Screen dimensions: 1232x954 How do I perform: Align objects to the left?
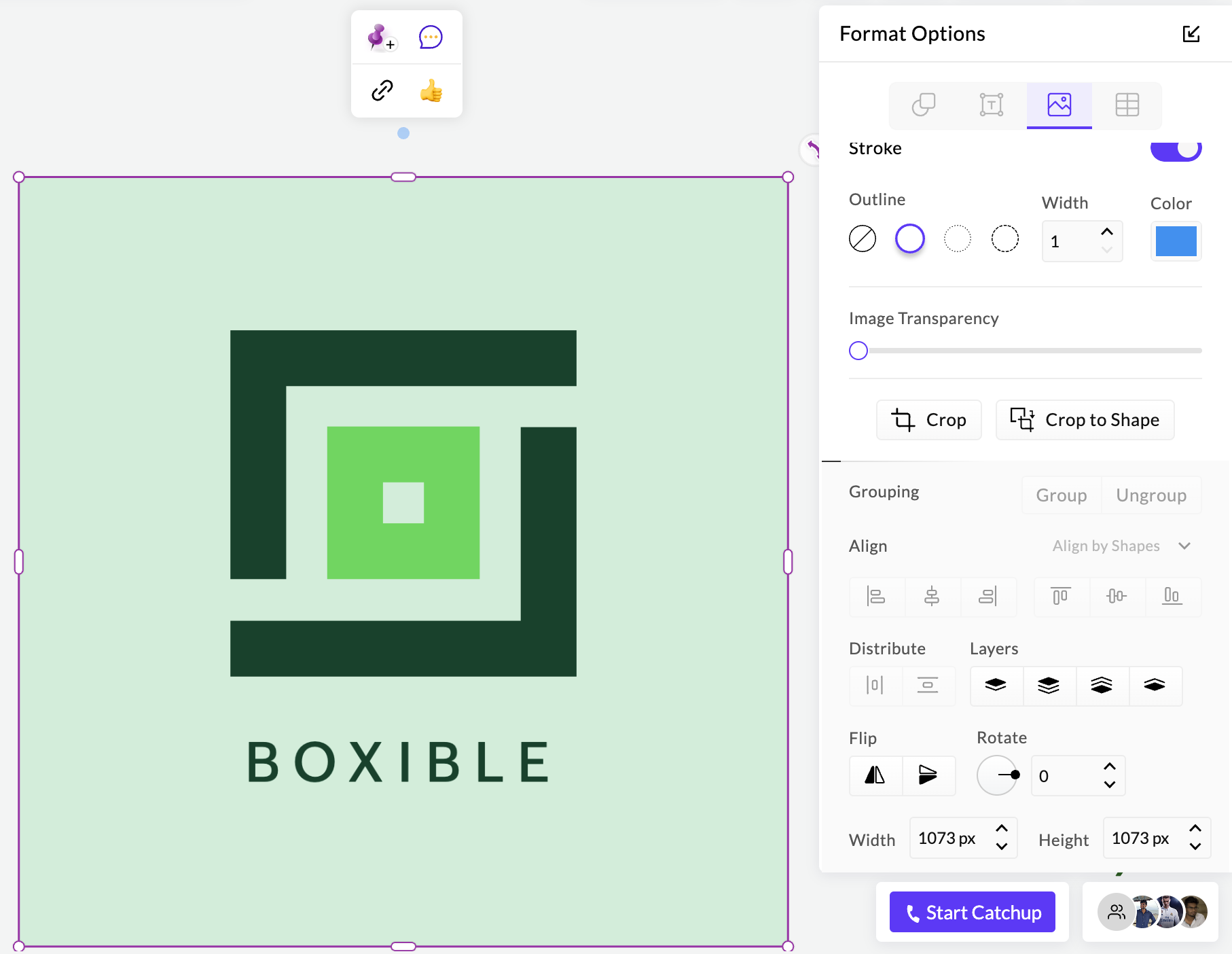877,597
